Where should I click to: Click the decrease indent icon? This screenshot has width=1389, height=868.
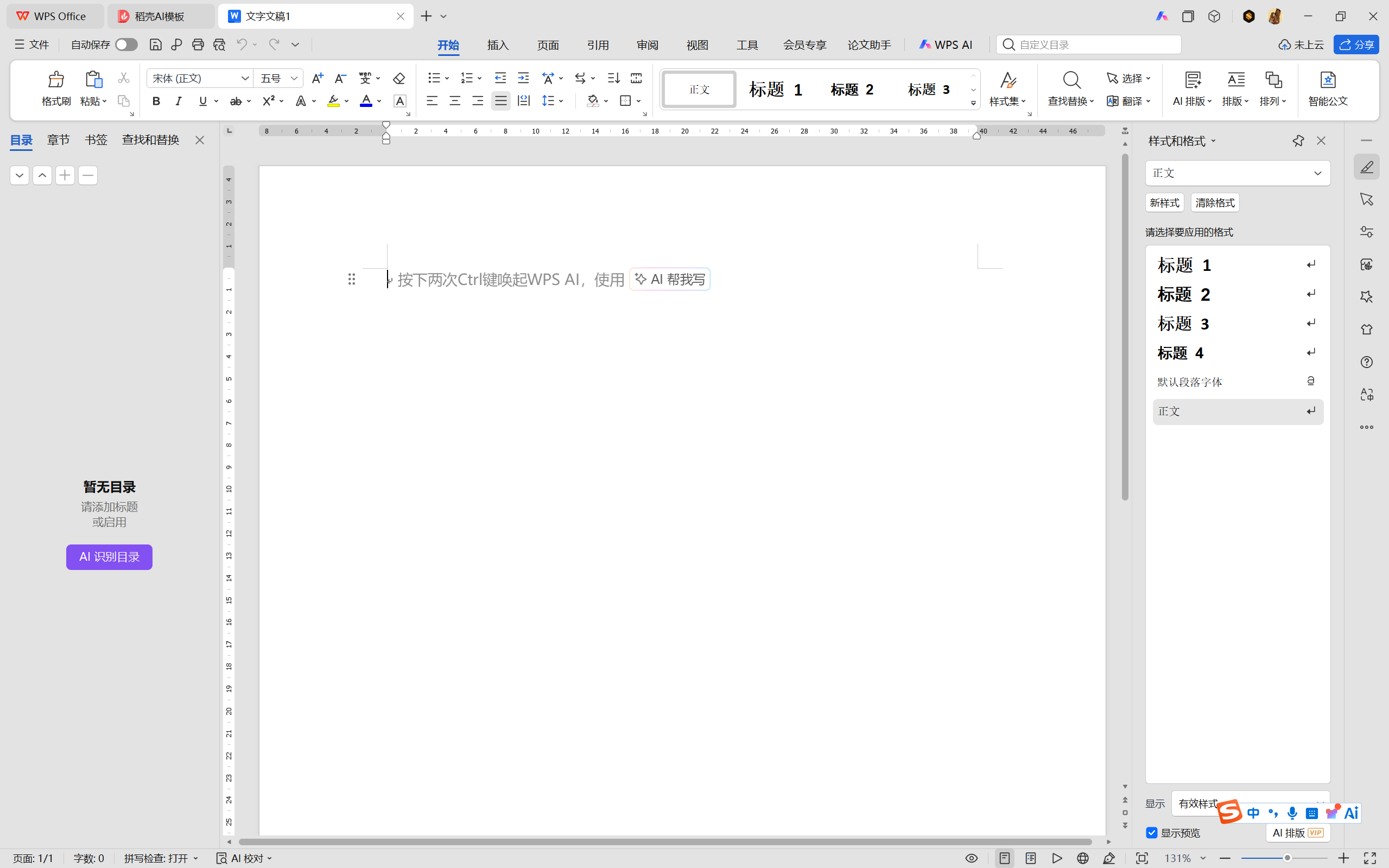(500, 78)
